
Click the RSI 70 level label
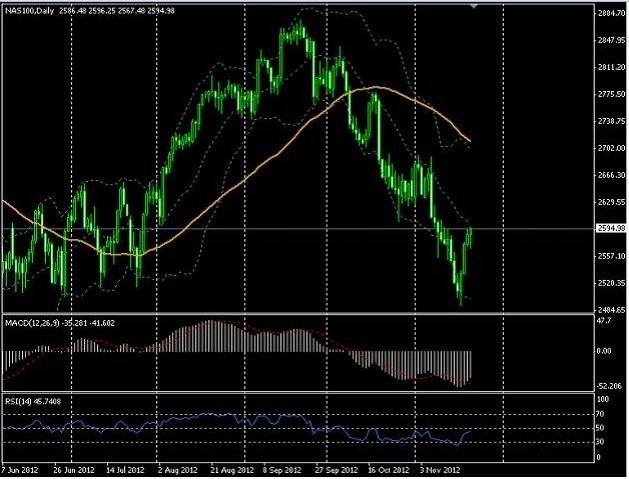[x=601, y=414]
